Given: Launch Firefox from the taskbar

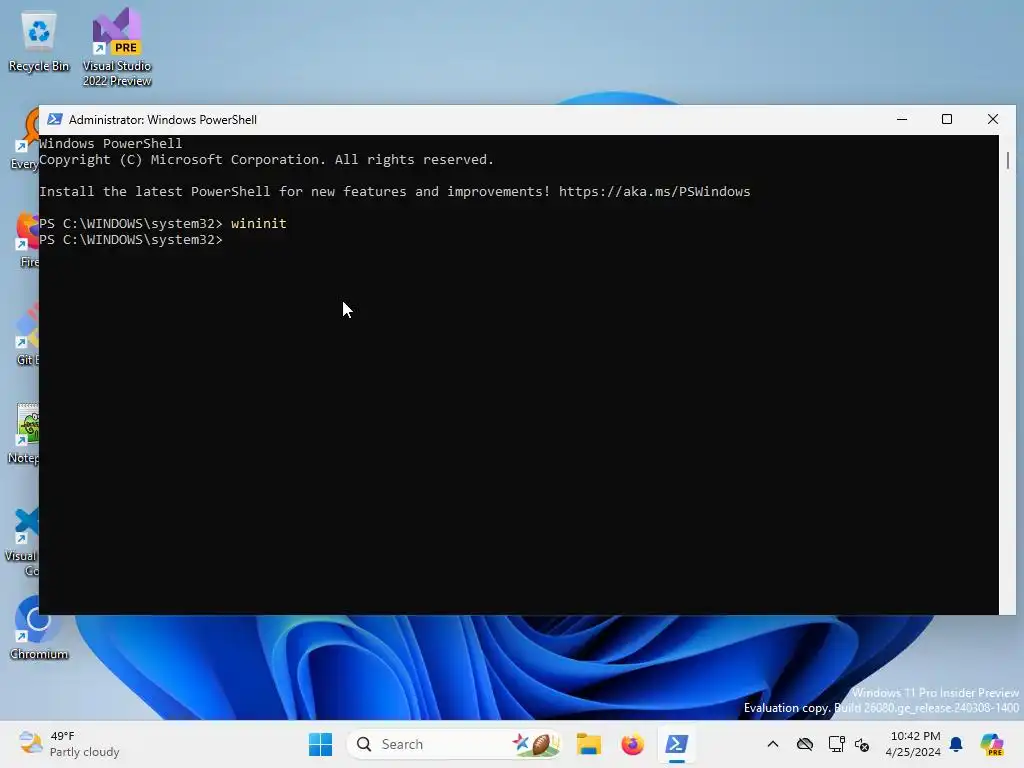Looking at the screenshot, I should coord(632,744).
